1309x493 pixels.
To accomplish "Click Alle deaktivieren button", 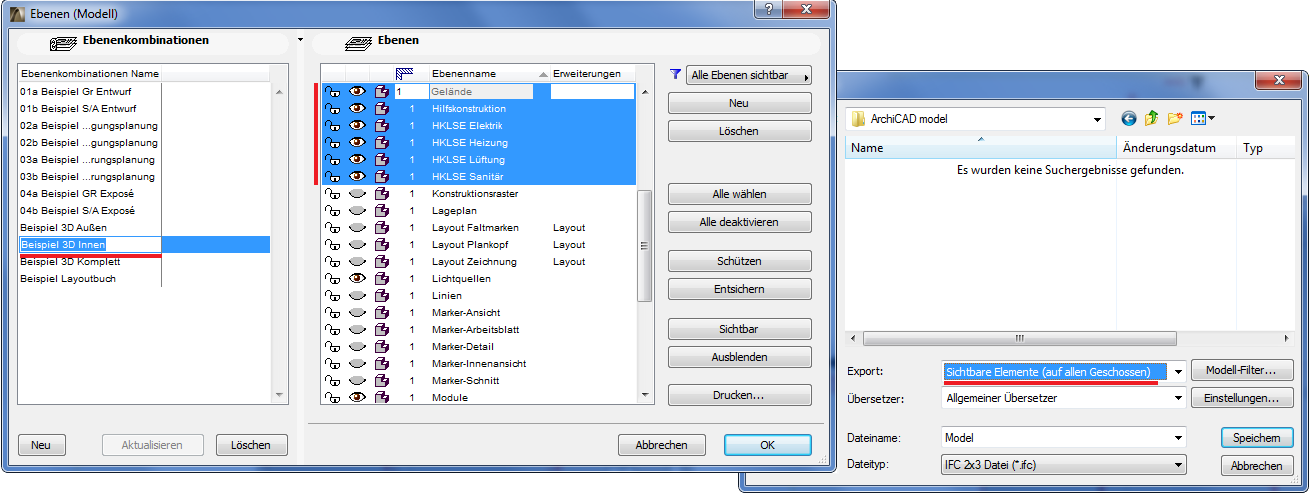I will coord(740,222).
